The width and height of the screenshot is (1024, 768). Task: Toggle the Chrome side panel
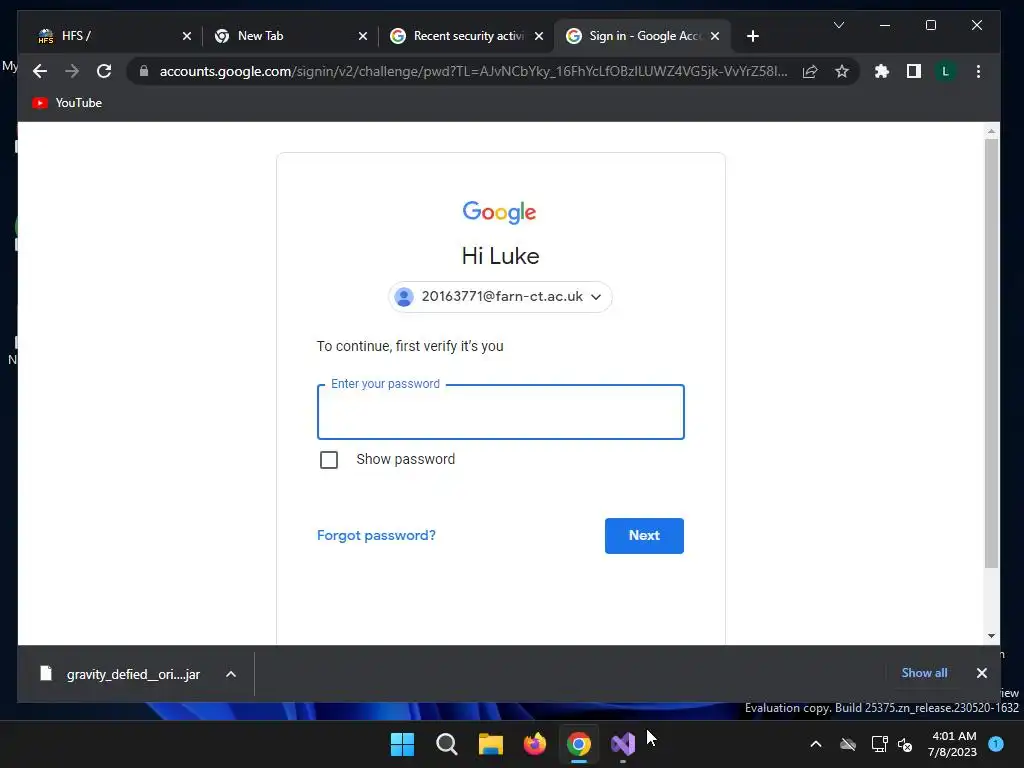[x=914, y=71]
